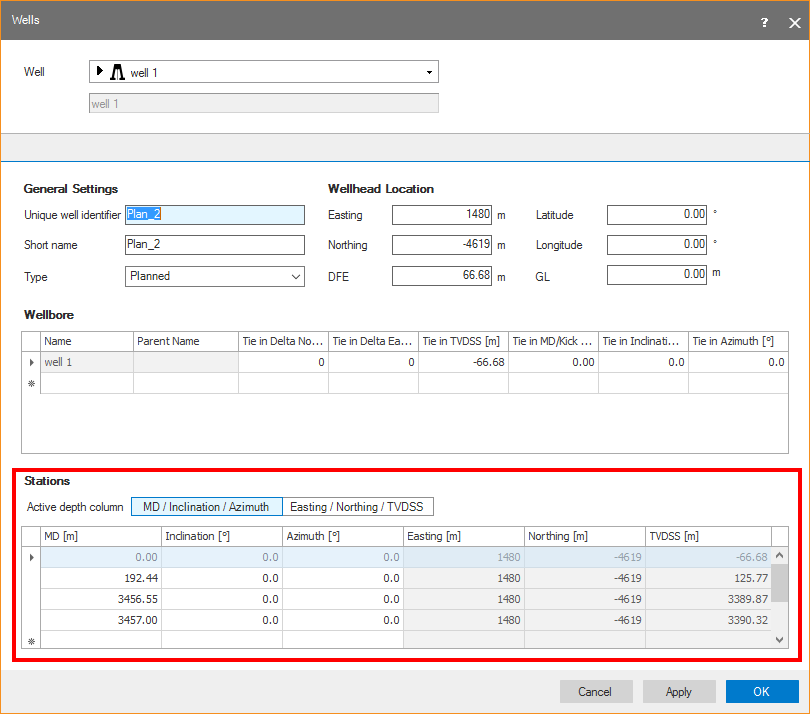
Task: Click the new row asterisk in Stations table
Action: click(31, 641)
